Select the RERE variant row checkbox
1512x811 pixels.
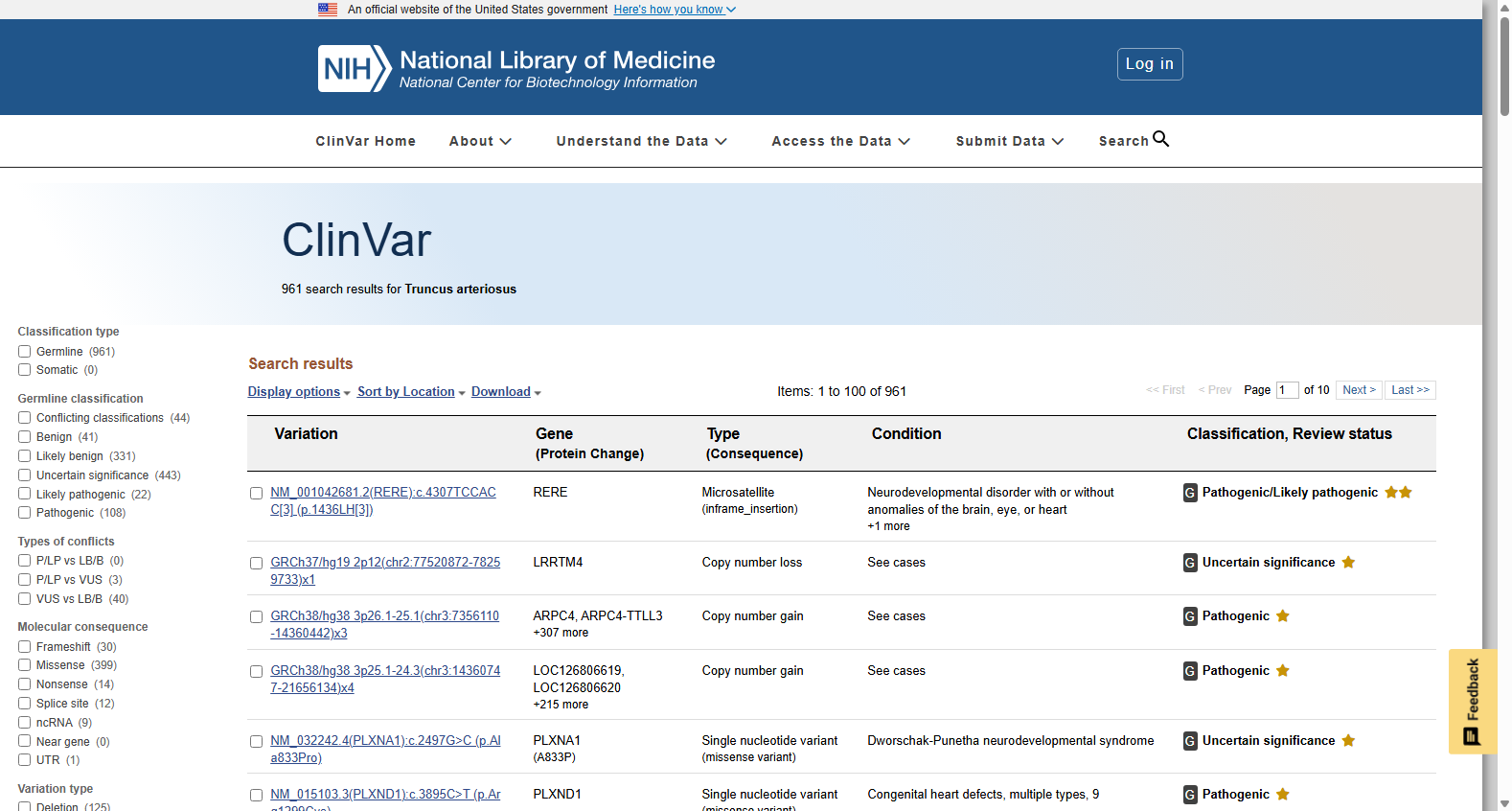coord(257,494)
